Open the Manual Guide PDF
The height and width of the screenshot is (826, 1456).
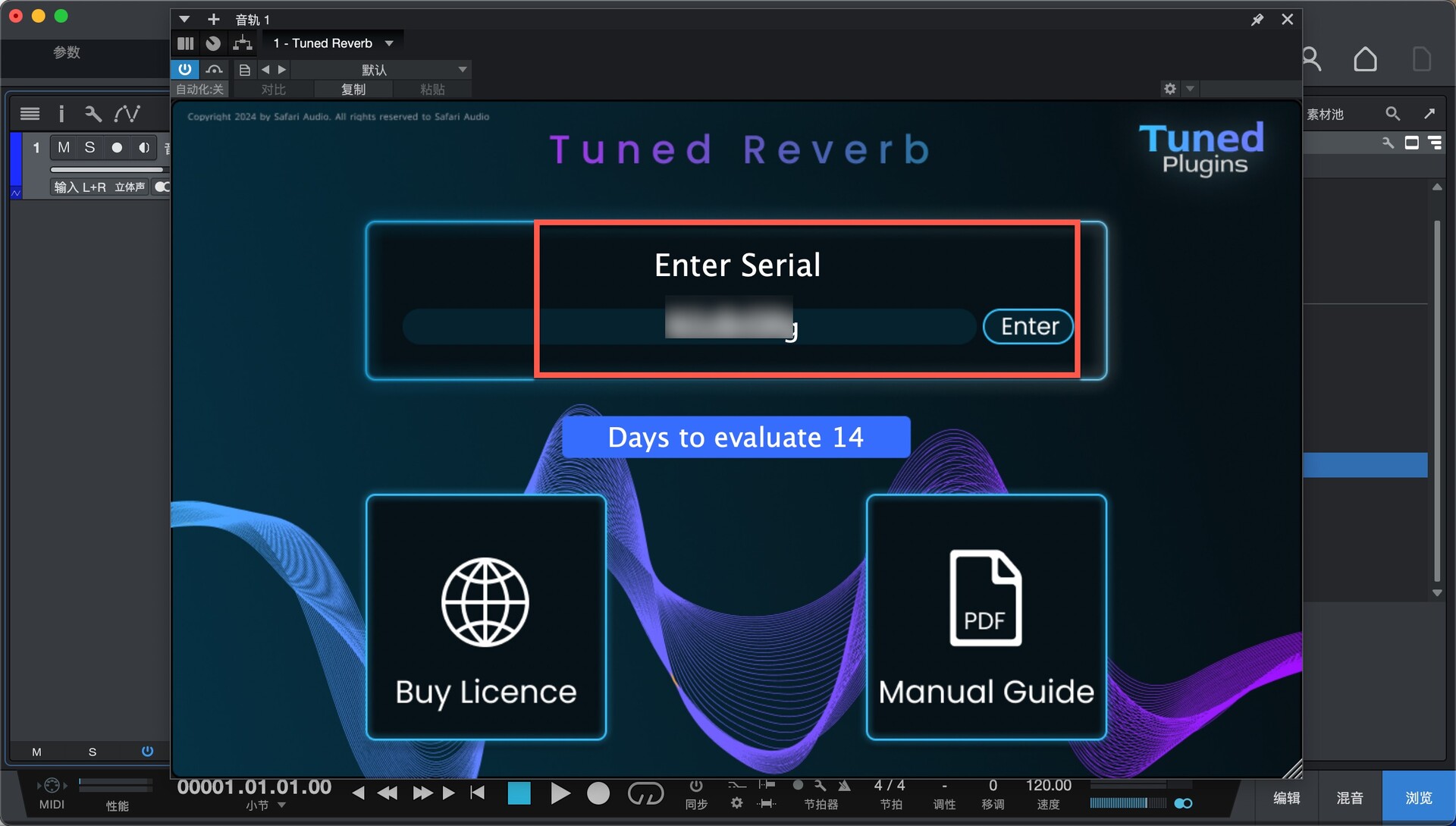point(986,617)
